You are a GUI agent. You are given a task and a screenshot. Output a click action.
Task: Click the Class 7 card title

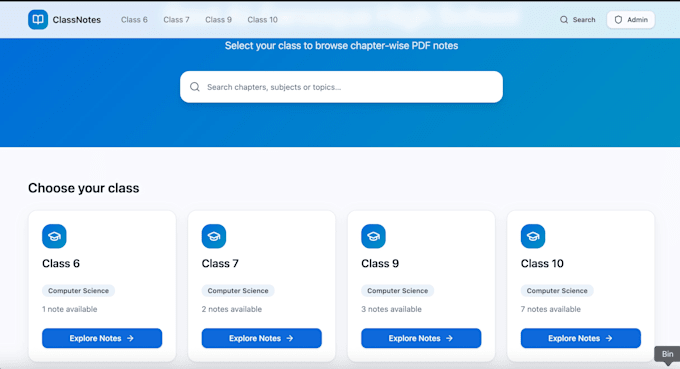(x=220, y=264)
